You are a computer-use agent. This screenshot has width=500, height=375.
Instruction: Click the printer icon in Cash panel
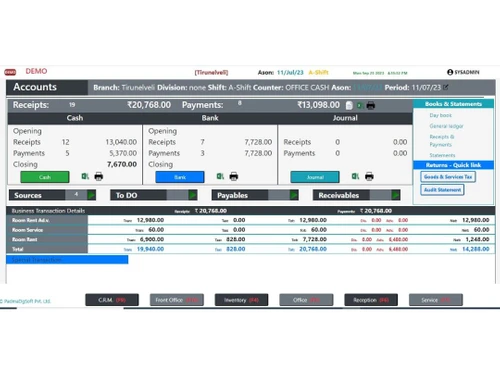click(x=99, y=176)
